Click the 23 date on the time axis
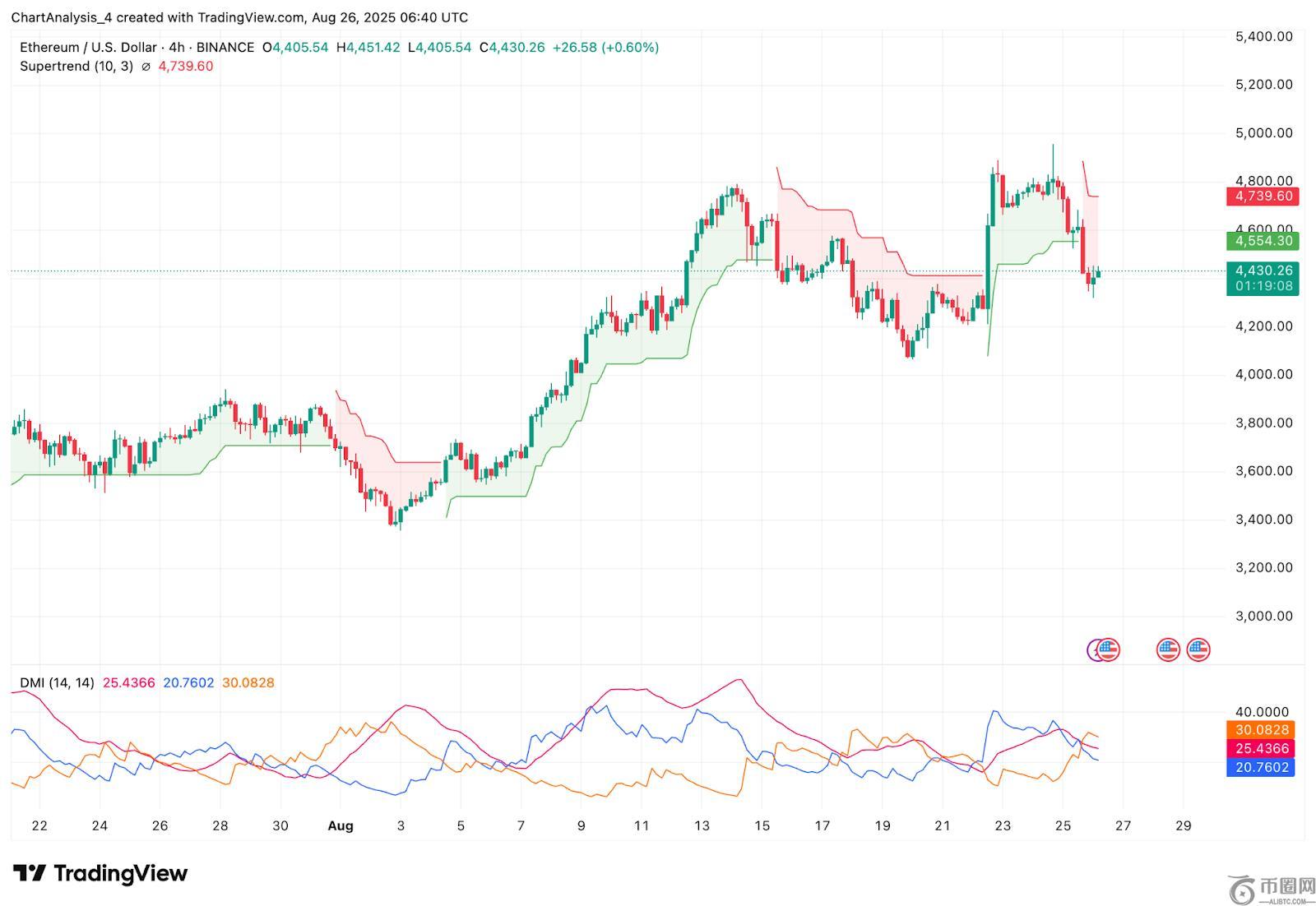This screenshot has width=1316, height=906. (x=1002, y=825)
